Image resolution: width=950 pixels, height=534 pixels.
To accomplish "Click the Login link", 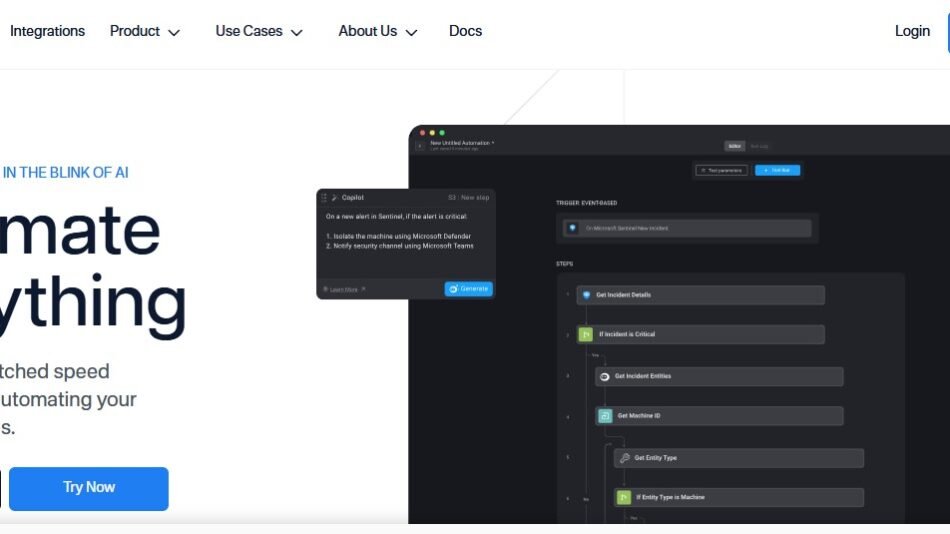I will pyautogui.click(x=912, y=31).
